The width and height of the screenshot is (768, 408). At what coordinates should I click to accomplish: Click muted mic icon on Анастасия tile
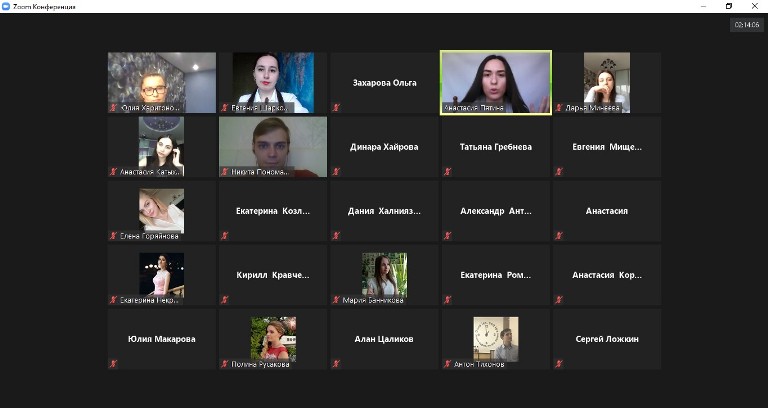tap(559, 236)
